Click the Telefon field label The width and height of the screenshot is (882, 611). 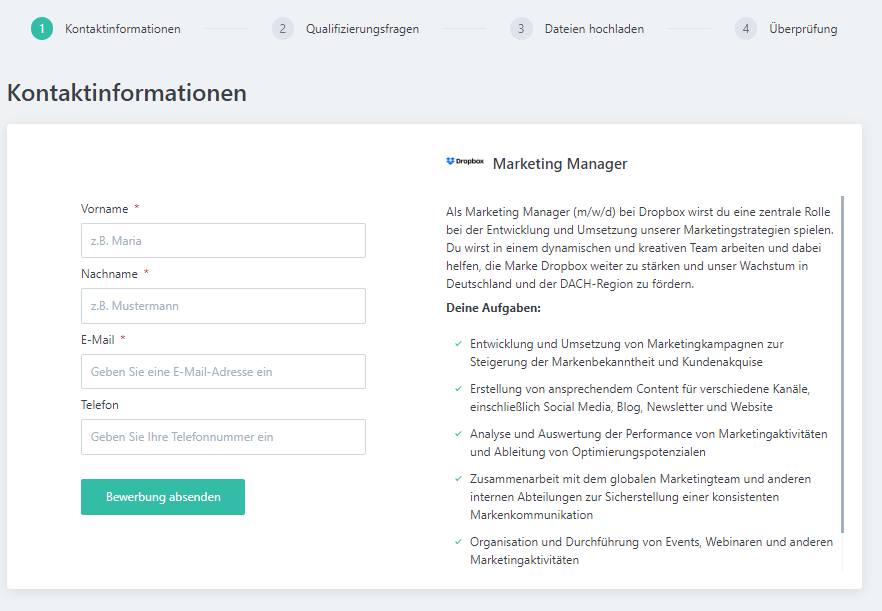tap(100, 405)
